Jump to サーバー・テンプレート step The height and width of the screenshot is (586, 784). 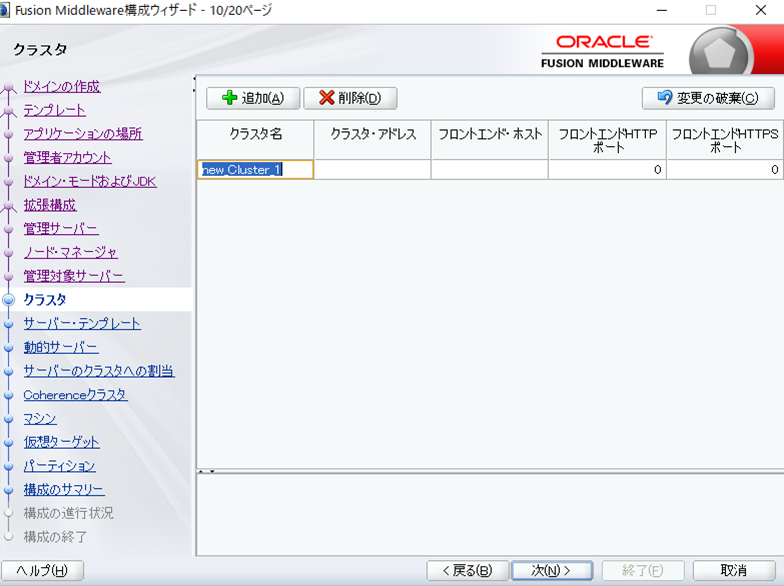click(x=82, y=324)
